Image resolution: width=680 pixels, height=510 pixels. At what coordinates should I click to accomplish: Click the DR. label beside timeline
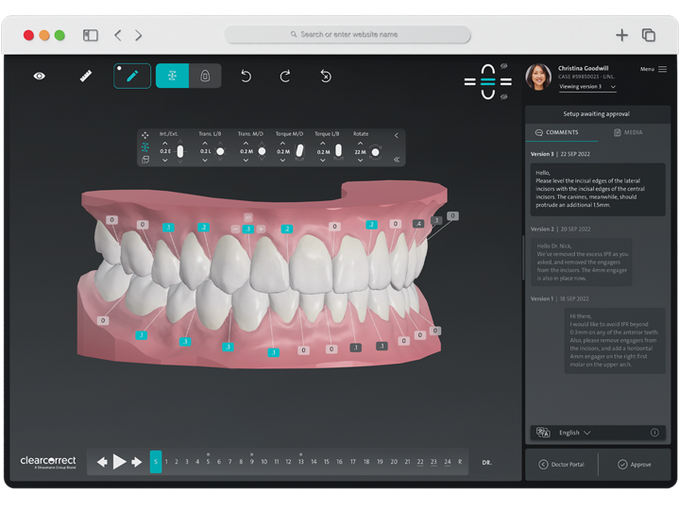click(487, 463)
